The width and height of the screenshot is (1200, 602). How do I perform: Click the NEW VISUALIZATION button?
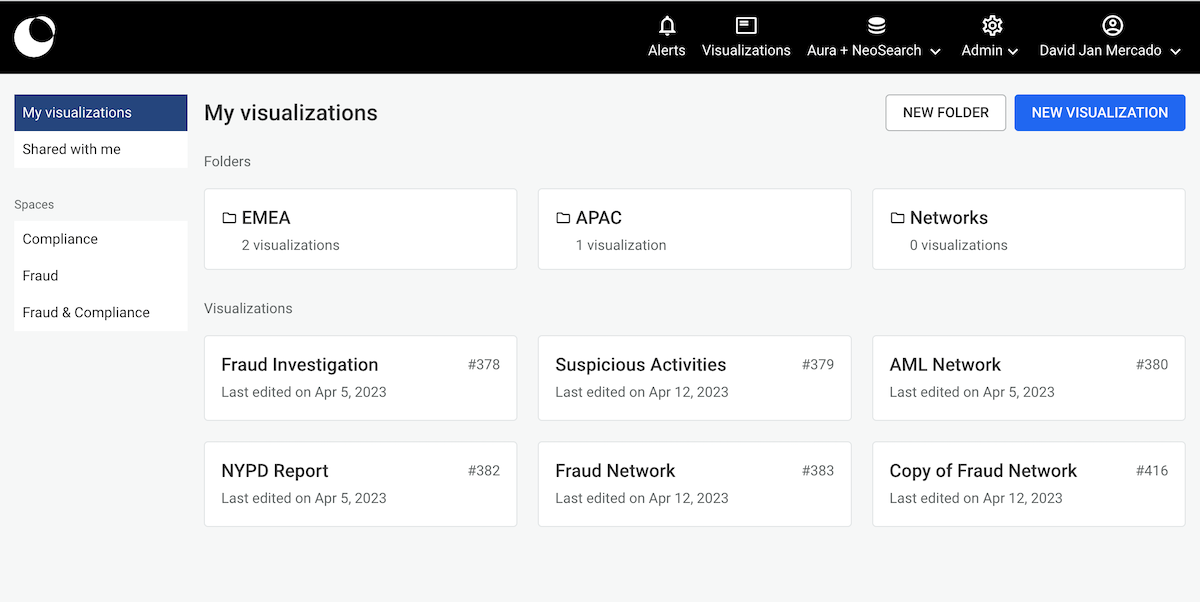[x=1099, y=113]
